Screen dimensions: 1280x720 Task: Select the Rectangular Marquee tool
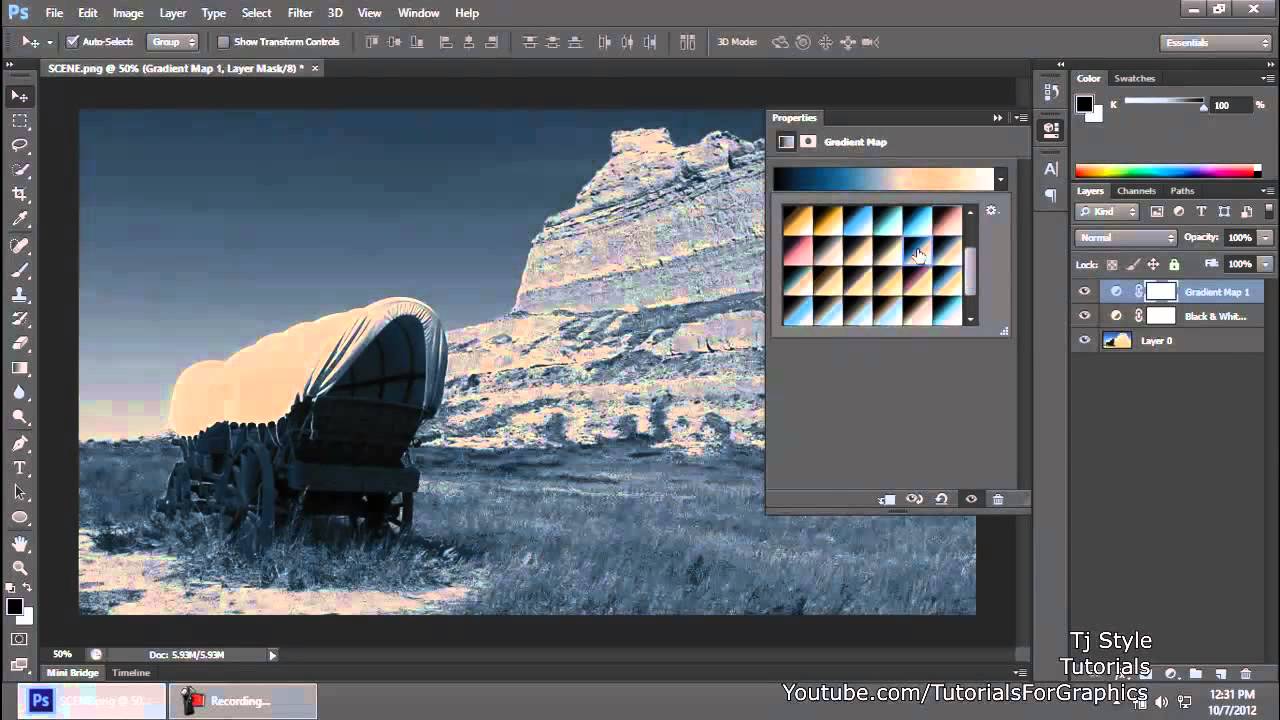point(20,121)
